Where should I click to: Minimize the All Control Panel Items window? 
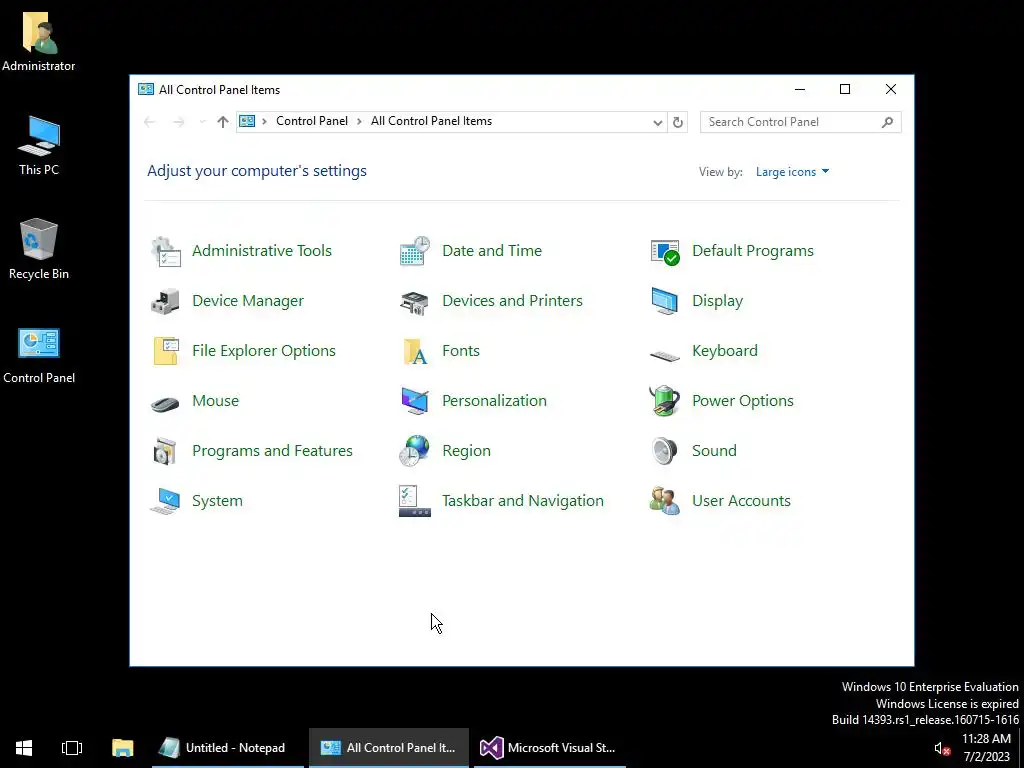coord(800,89)
